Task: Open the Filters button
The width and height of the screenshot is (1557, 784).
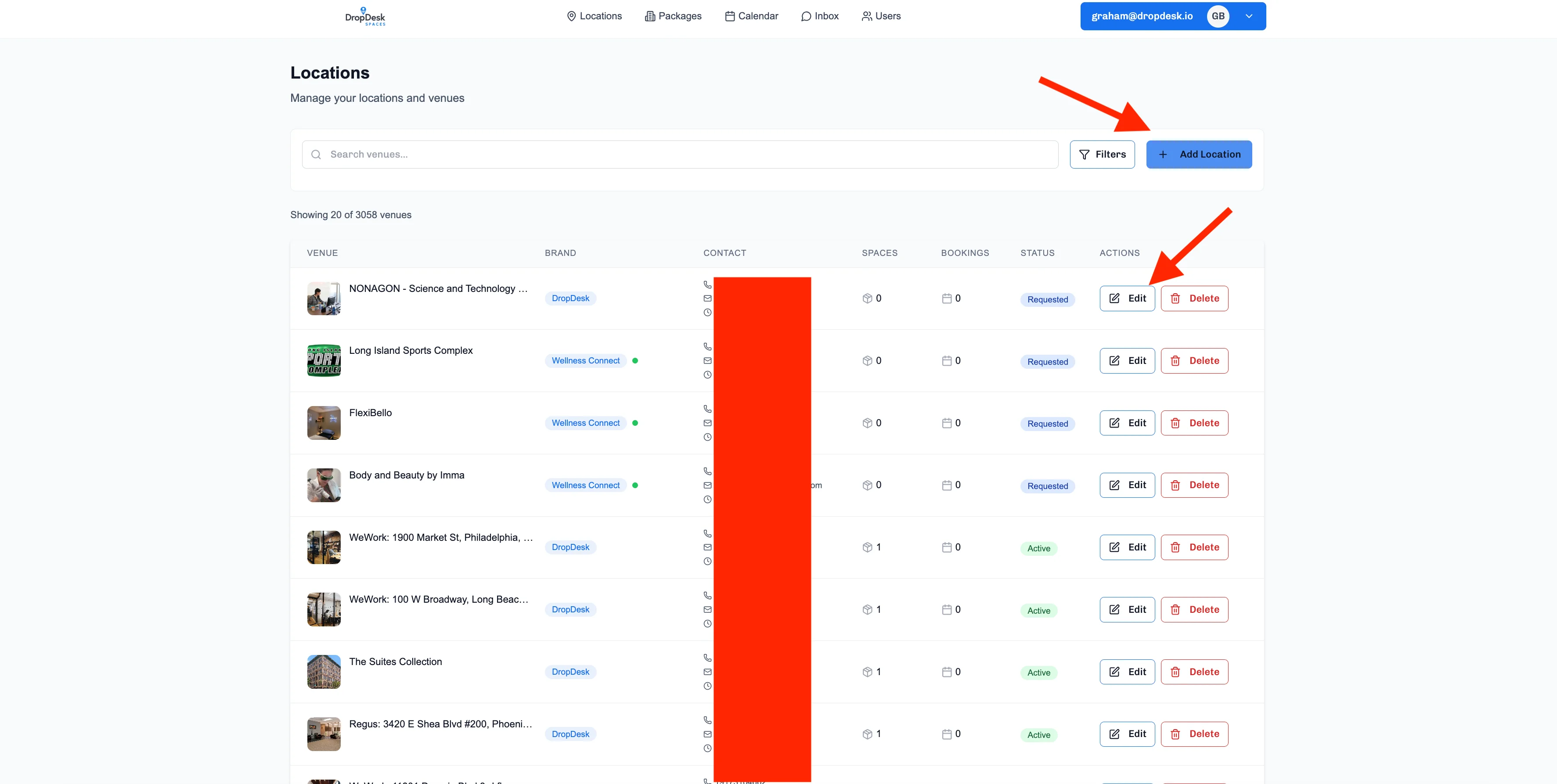Action: point(1102,154)
